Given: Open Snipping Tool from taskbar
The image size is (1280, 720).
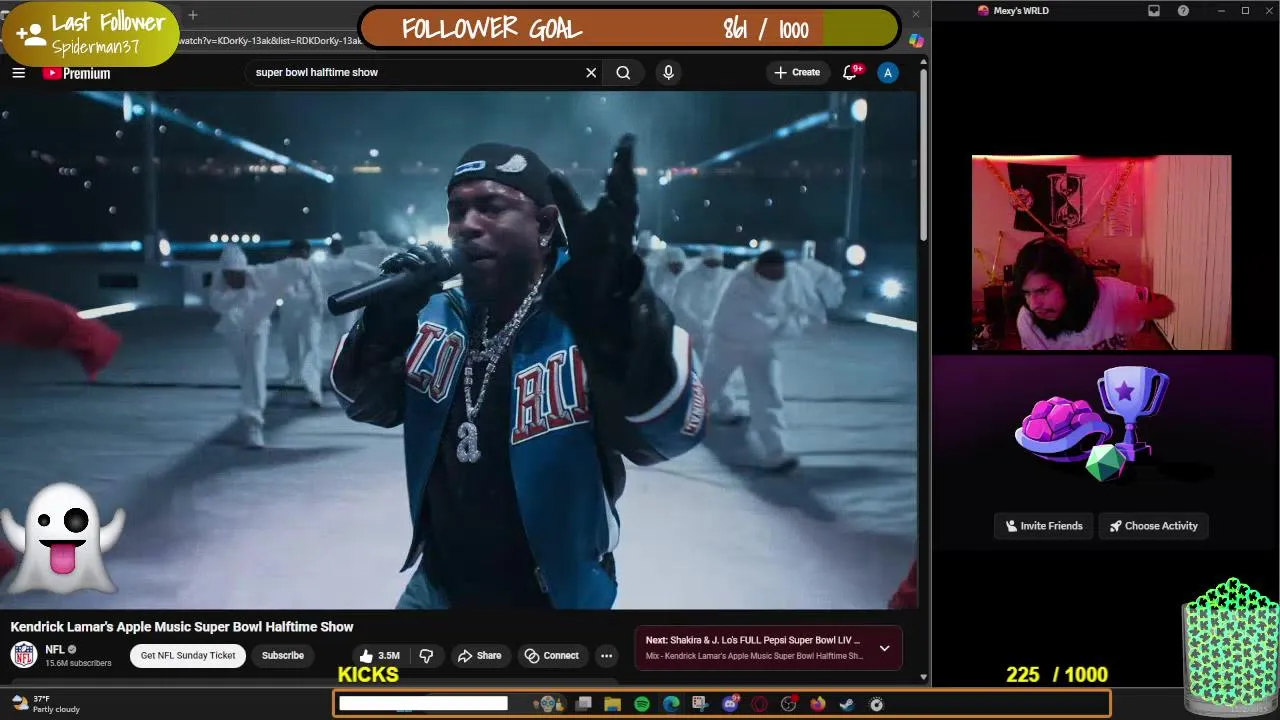Looking at the screenshot, I should tap(699, 704).
